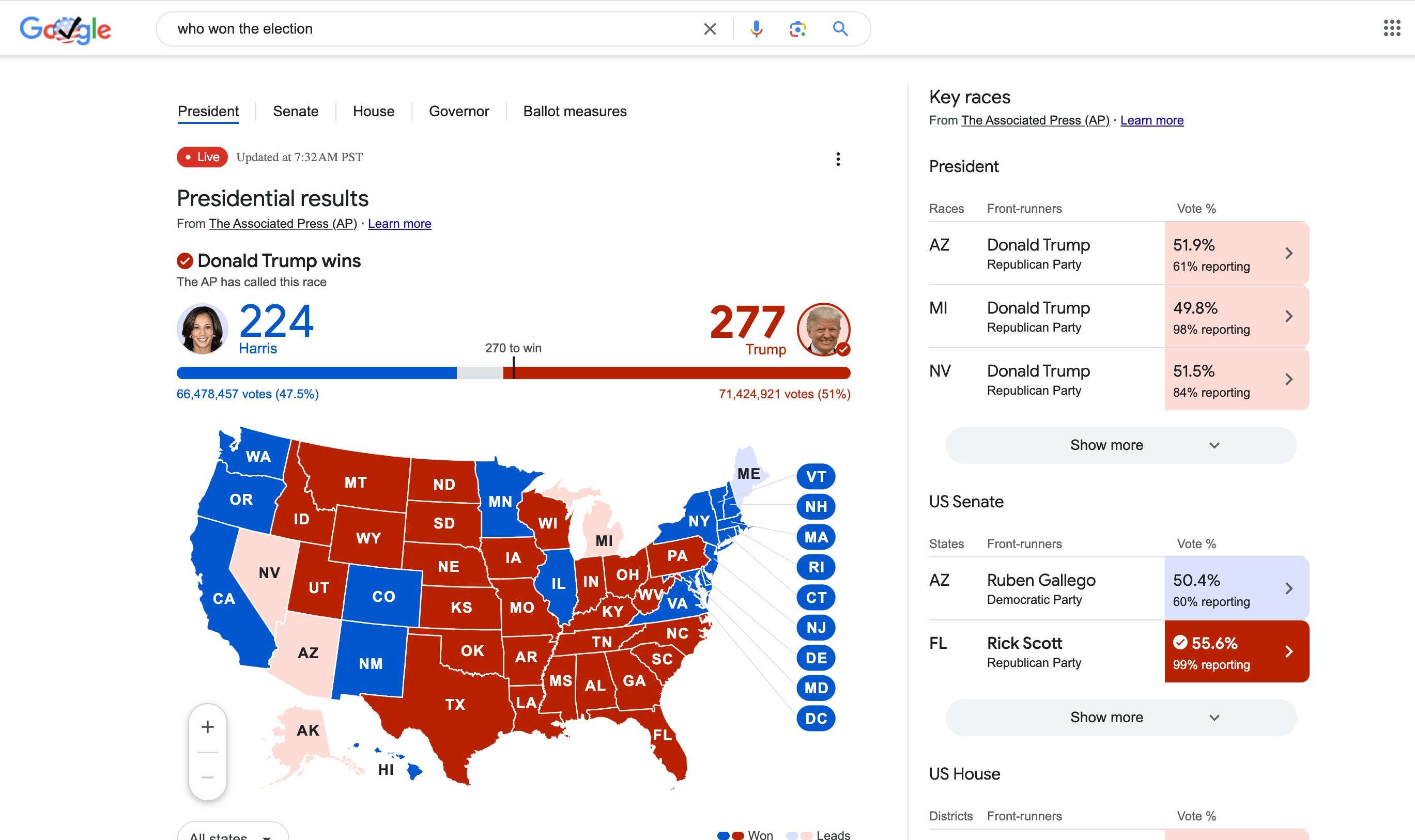Click the Google search magnifying glass icon

click(840, 28)
